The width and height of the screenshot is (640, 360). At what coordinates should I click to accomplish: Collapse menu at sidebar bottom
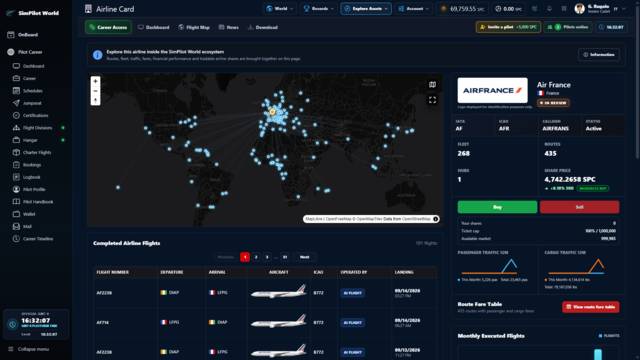click(29, 349)
